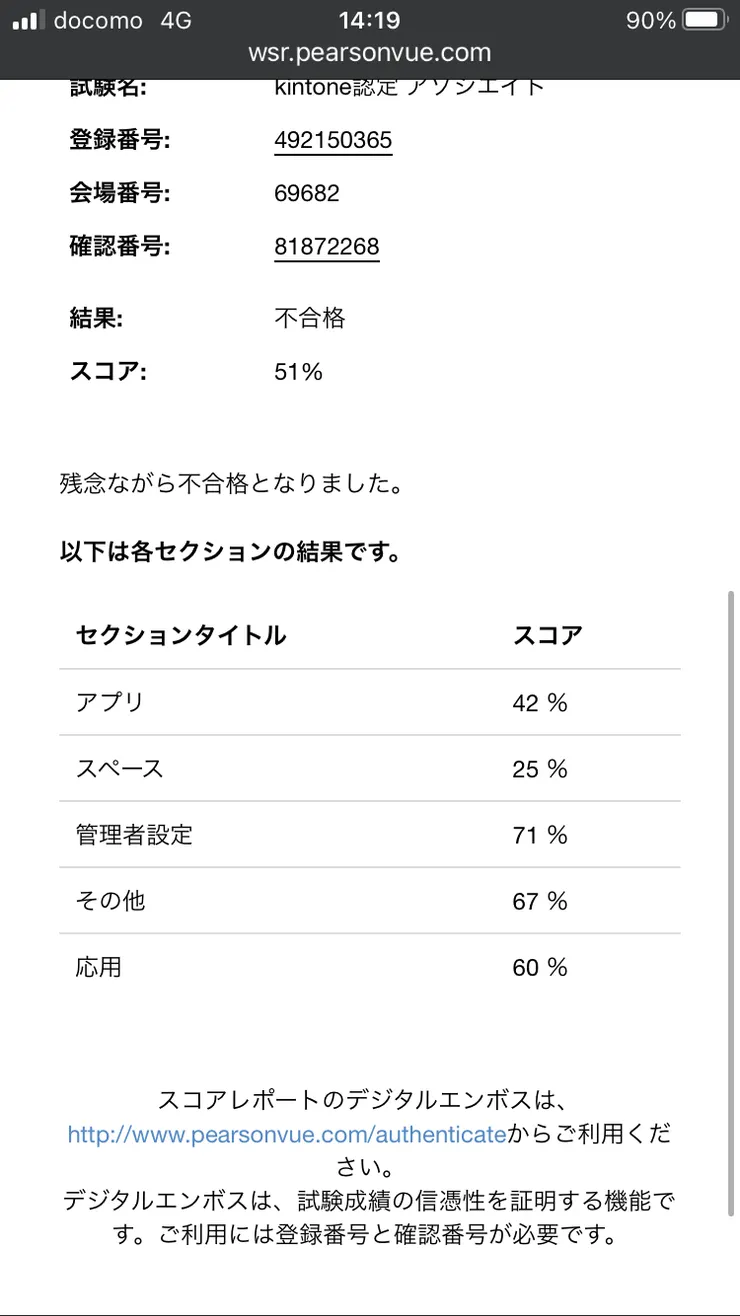
Task: Tap registration number 492150365
Action: point(333,140)
